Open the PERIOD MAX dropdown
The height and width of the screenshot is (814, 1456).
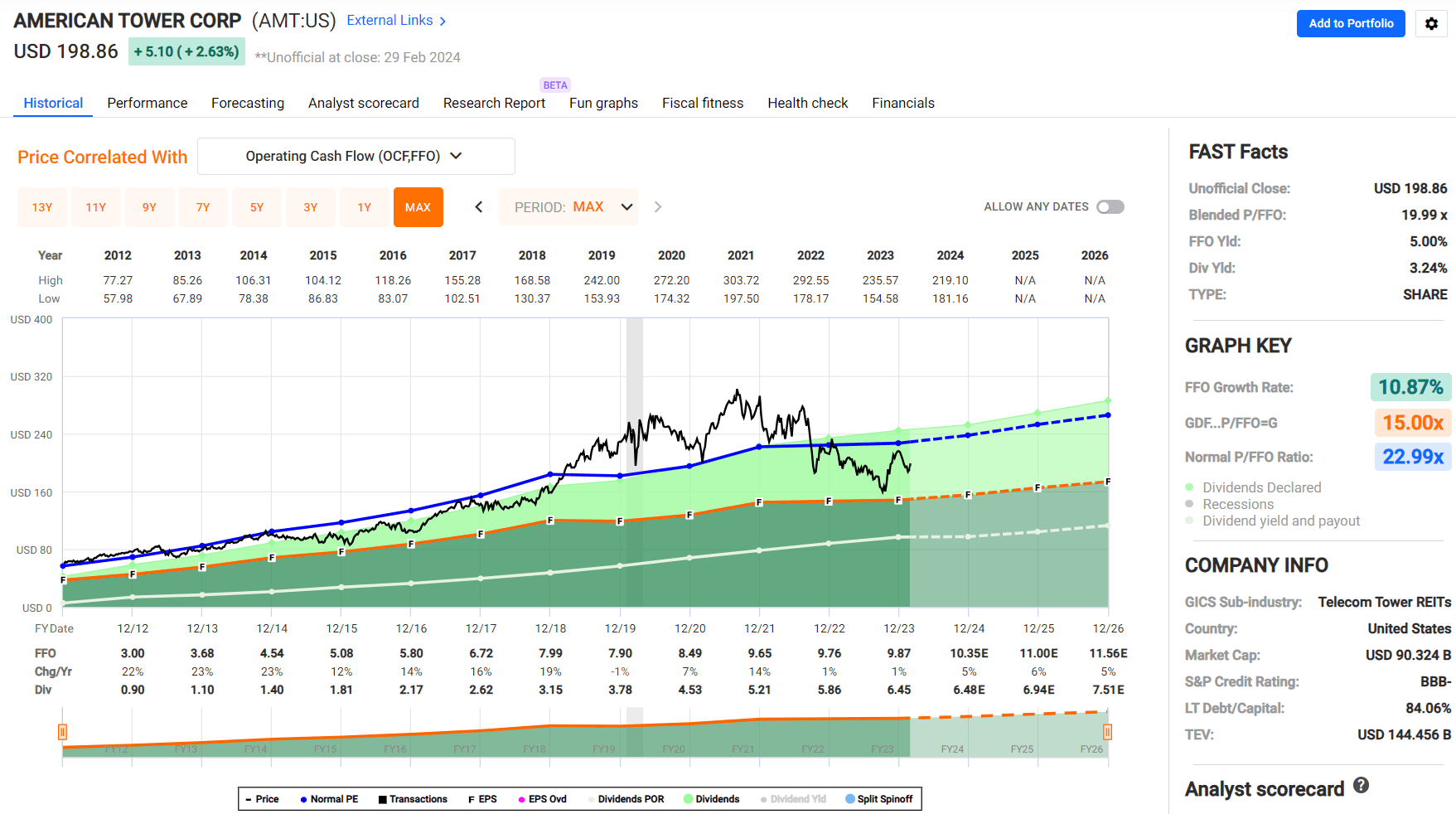(x=568, y=206)
